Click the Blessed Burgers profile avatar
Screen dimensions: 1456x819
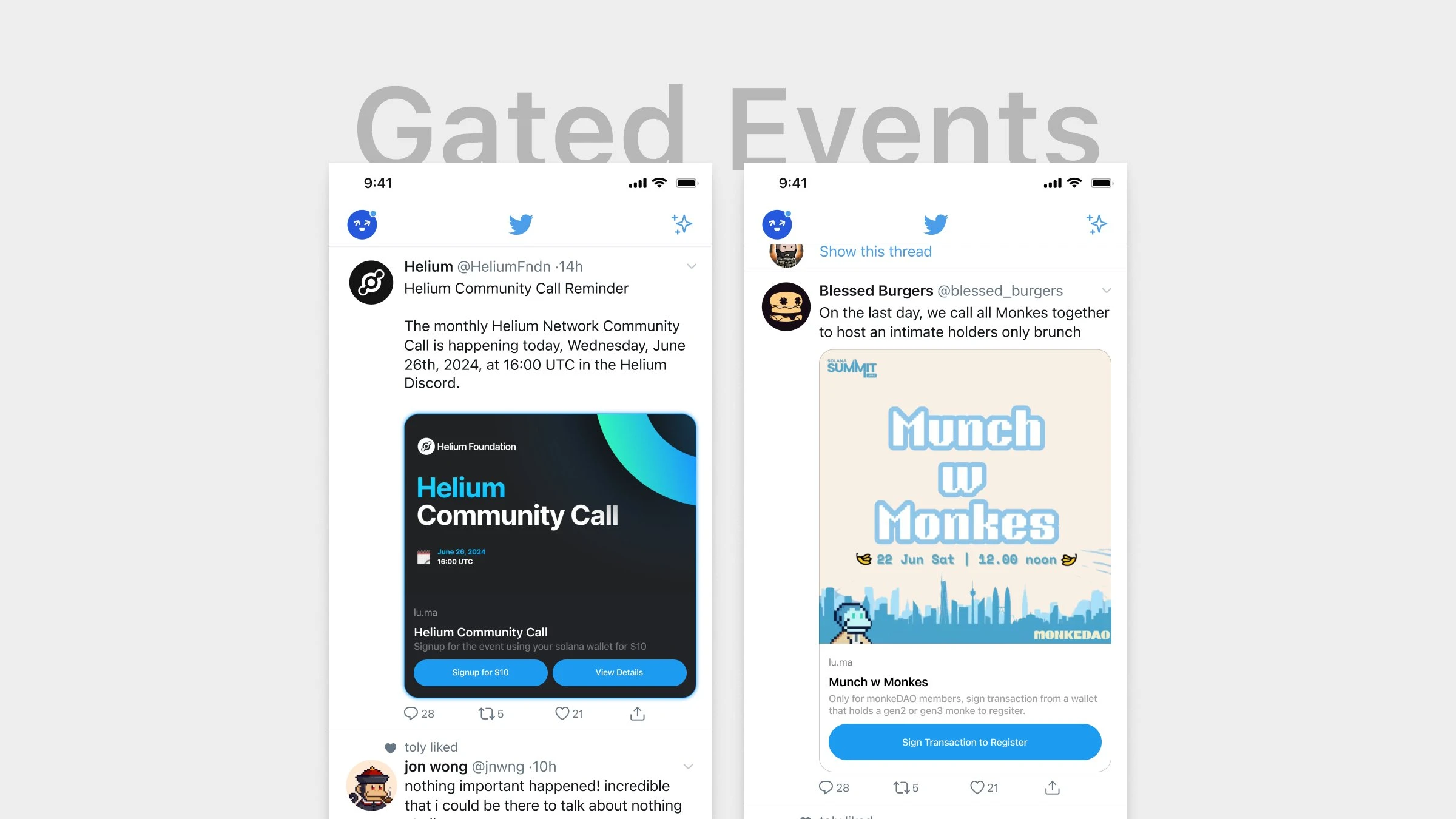click(x=787, y=304)
